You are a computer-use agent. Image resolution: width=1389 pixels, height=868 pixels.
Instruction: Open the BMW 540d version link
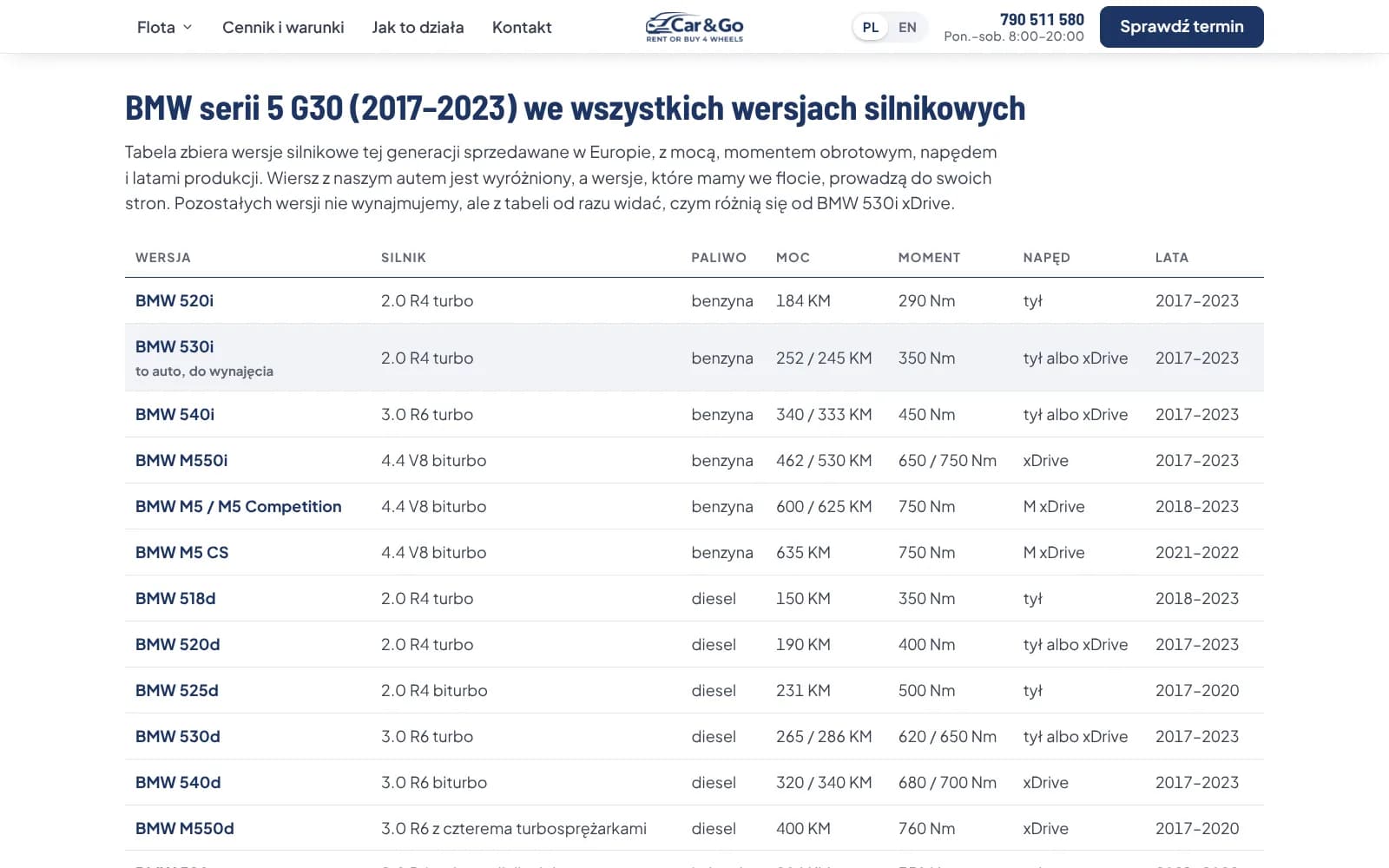(178, 783)
